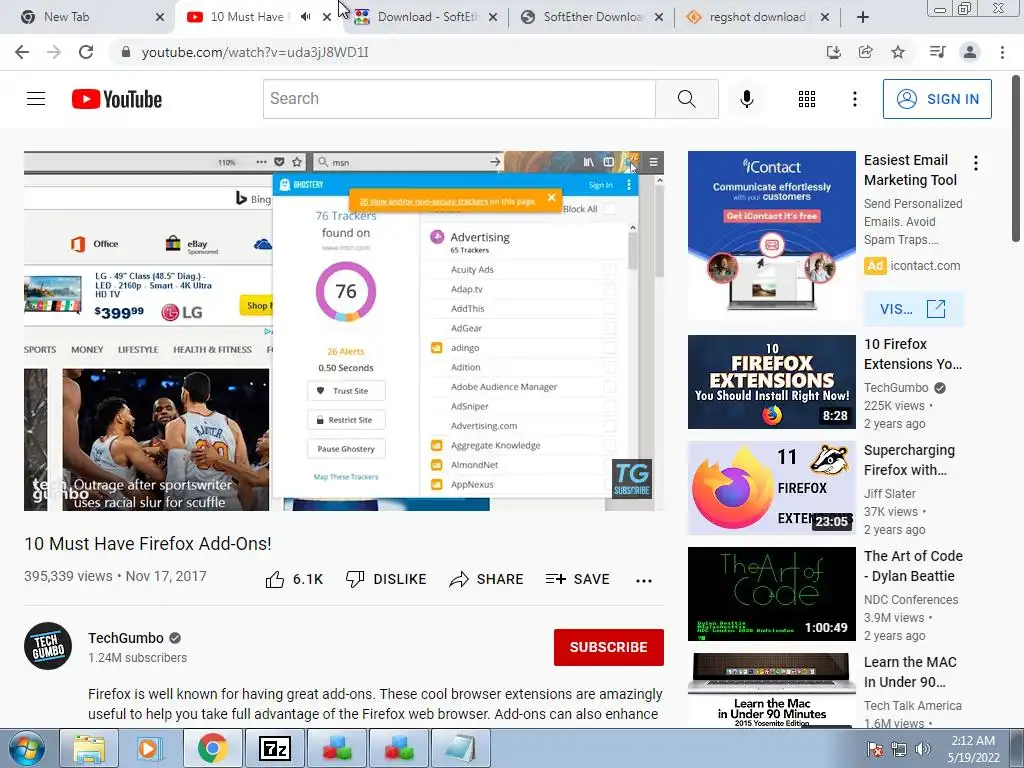Open TechGumbo channel avatar
This screenshot has height=768, width=1024.
click(48, 646)
